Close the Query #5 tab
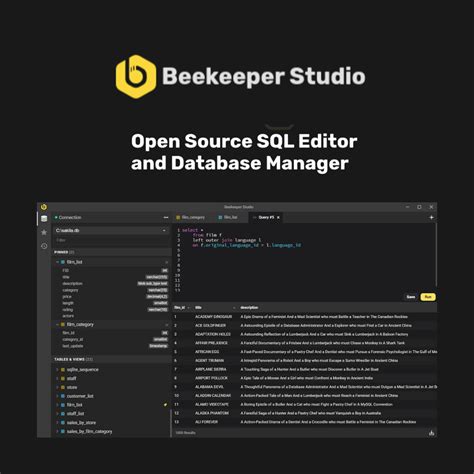 278,217
